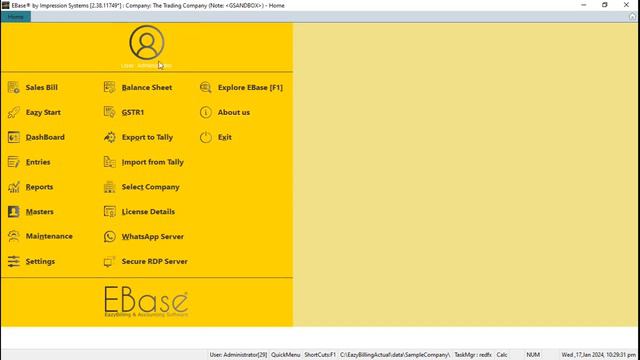Click the home icon at top right
The width and height of the screenshot is (640, 360).
click(x=632, y=16)
